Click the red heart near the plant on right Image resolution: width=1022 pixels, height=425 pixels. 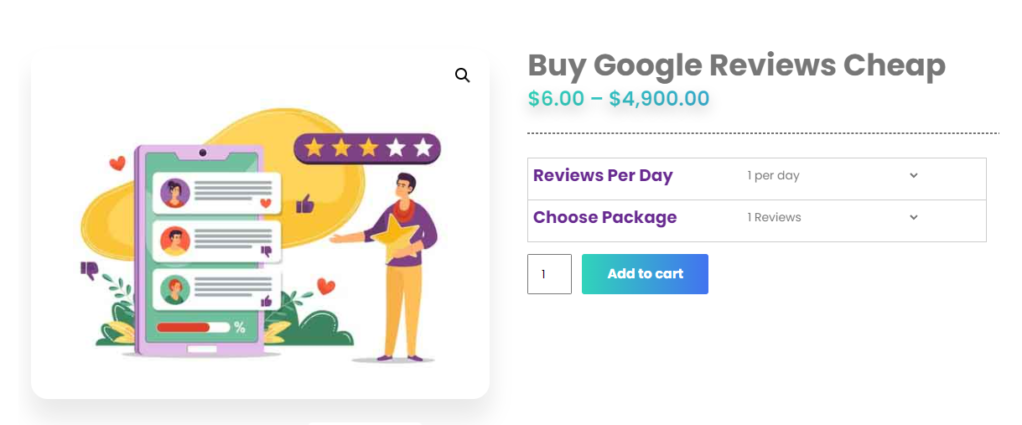tap(326, 286)
